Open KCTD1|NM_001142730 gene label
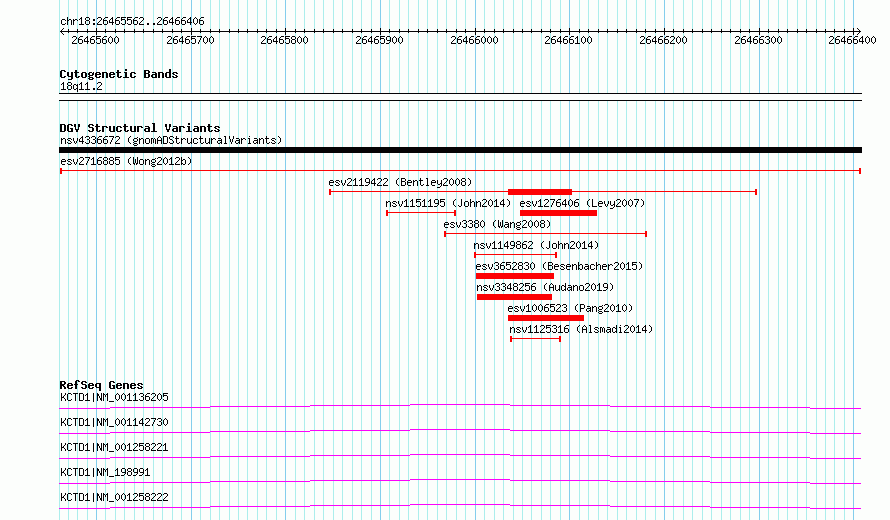The height and width of the screenshot is (520, 890). [x=114, y=422]
